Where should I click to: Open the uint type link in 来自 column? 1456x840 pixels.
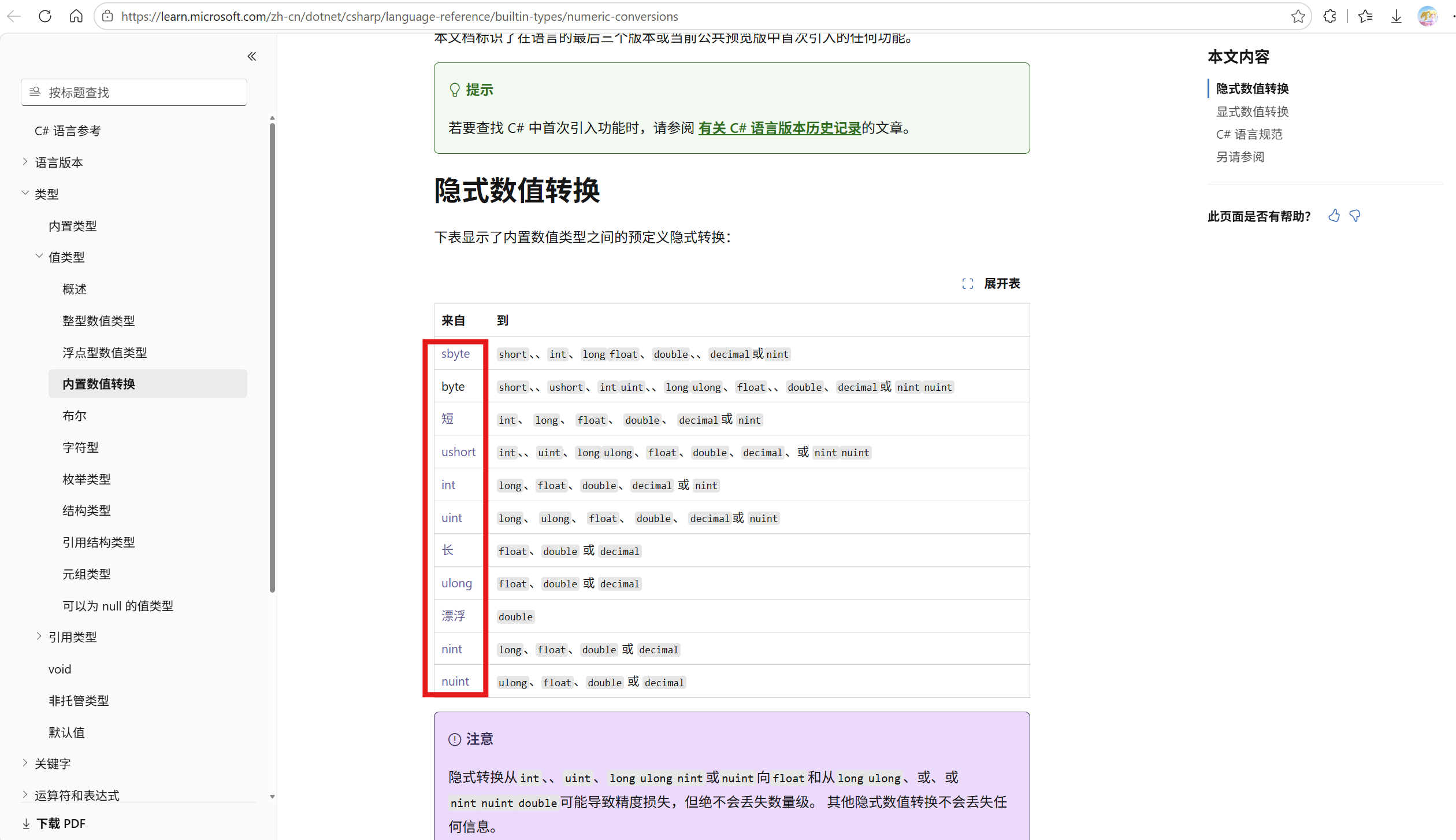(452, 518)
